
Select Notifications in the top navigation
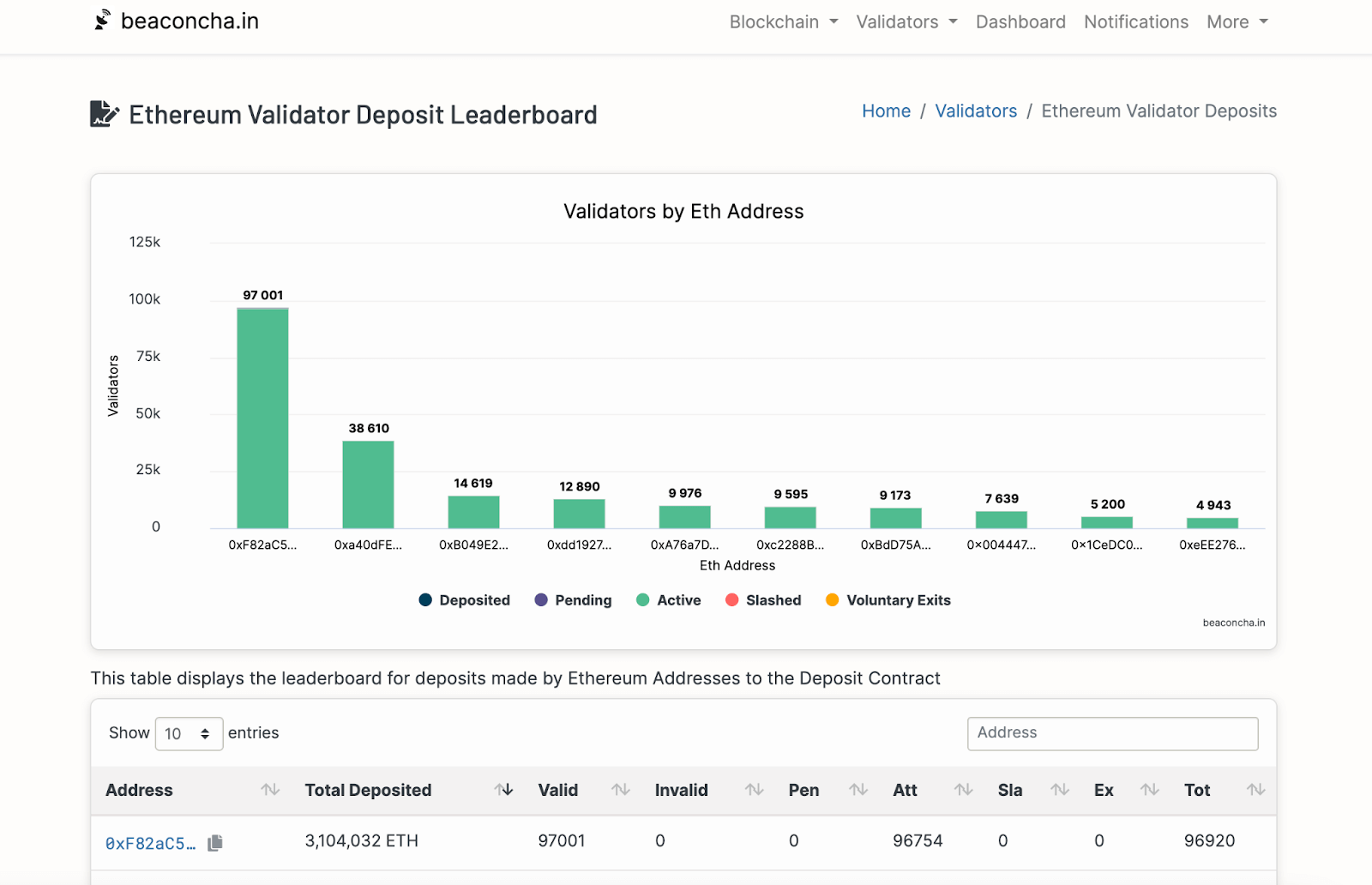coord(1135,21)
